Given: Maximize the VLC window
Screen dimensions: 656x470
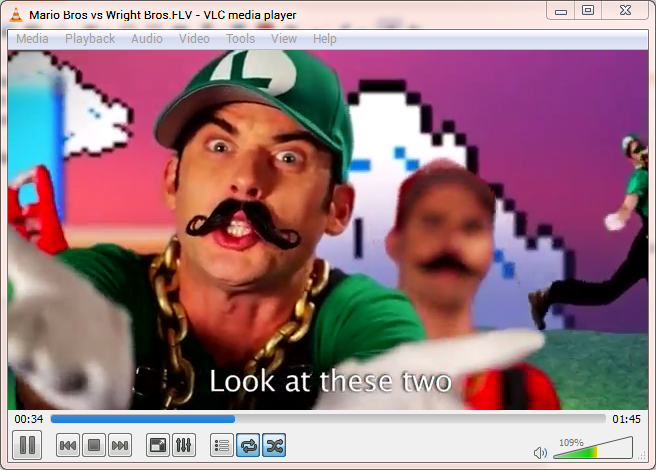Looking at the screenshot, I should click(588, 10).
